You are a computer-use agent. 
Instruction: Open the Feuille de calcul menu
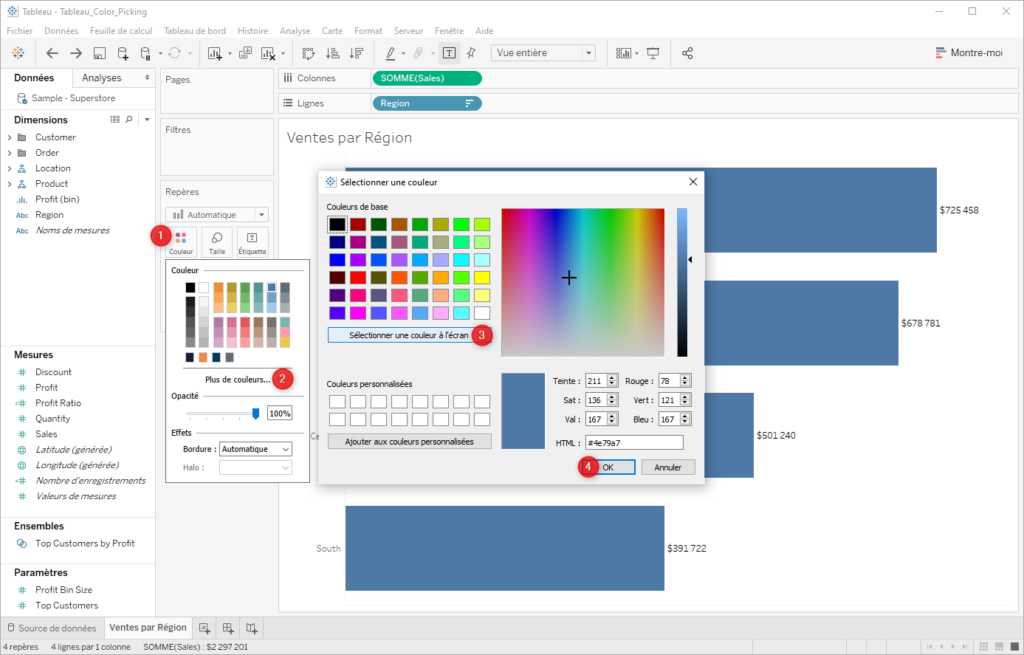click(x=121, y=31)
